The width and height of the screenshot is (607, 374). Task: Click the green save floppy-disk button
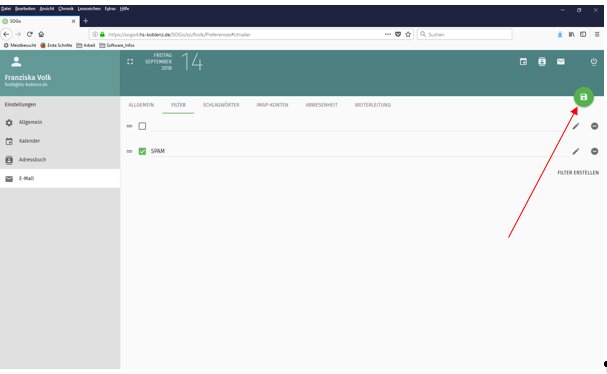tap(583, 97)
